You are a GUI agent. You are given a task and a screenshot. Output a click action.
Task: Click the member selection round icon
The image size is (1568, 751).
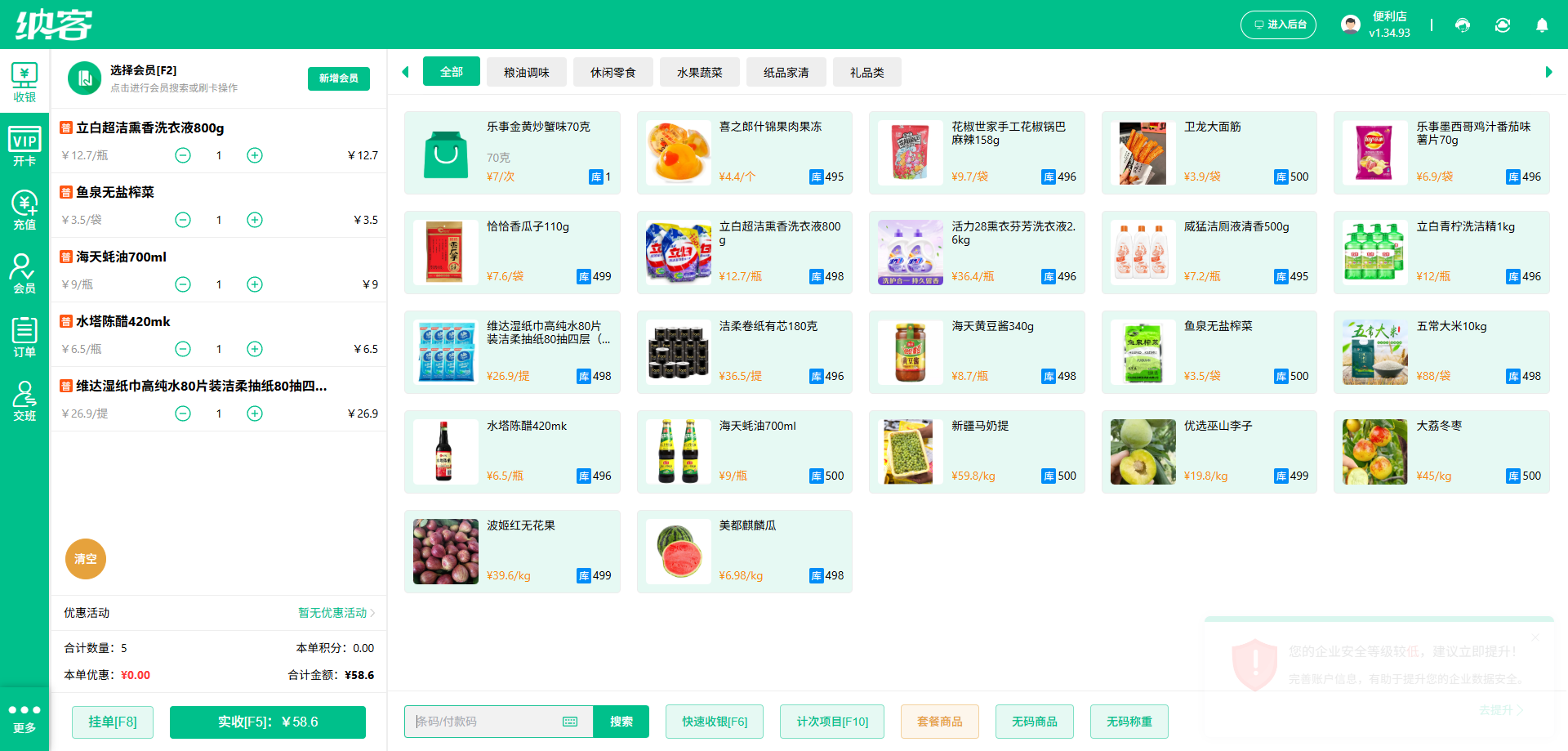point(84,78)
